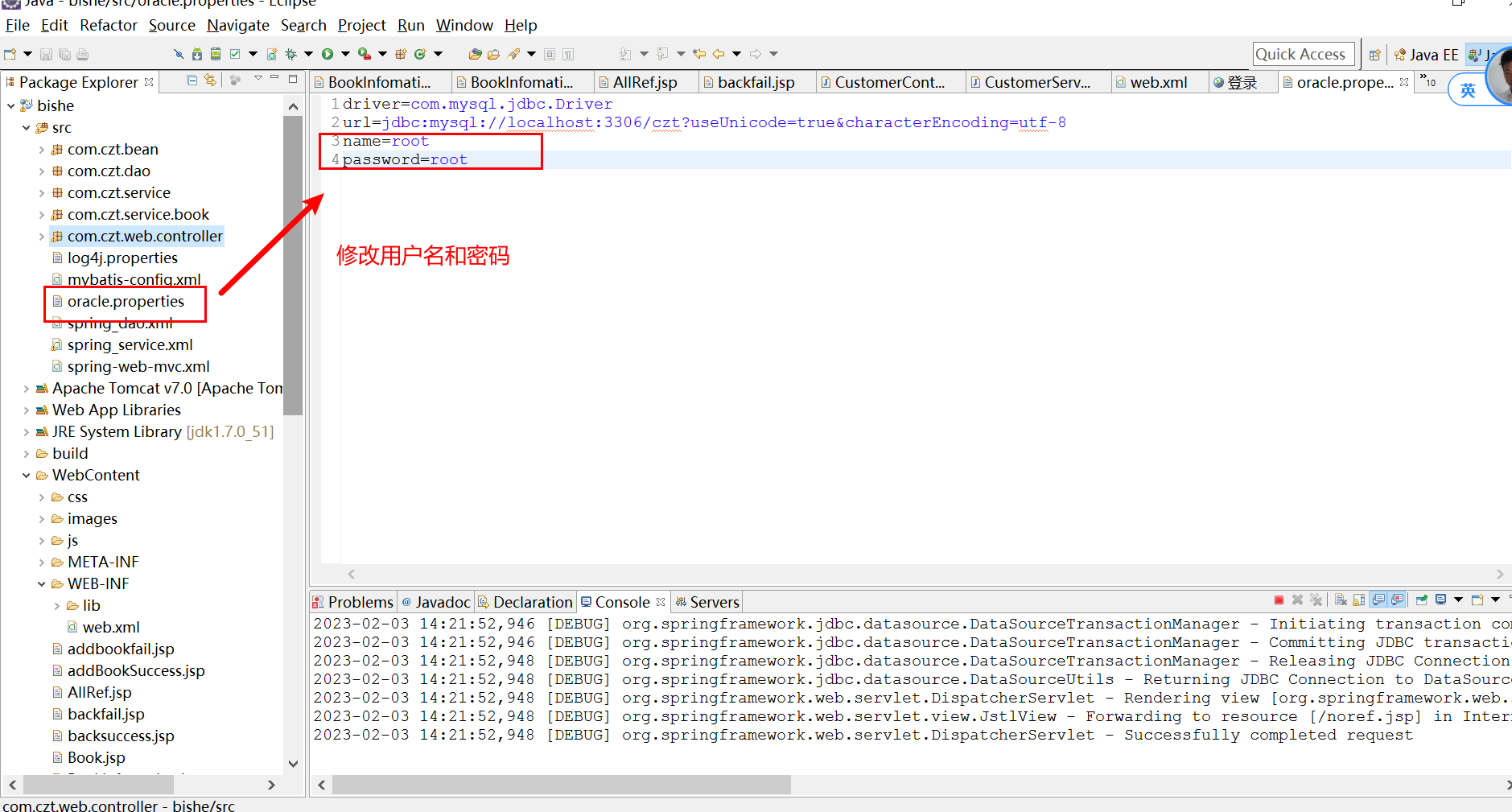Screen dimensions: 1512x812
Task: Open Package Explorer View Menu triangle
Action: (x=258, y=79)
